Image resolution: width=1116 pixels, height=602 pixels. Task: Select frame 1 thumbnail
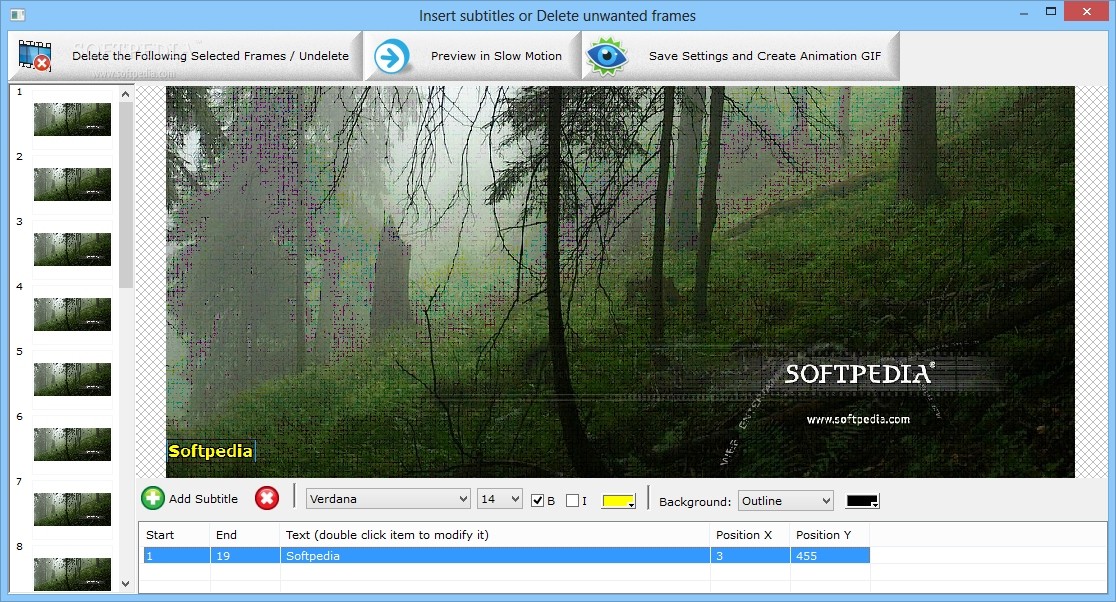pyautogui.click(x=73, y=119)
